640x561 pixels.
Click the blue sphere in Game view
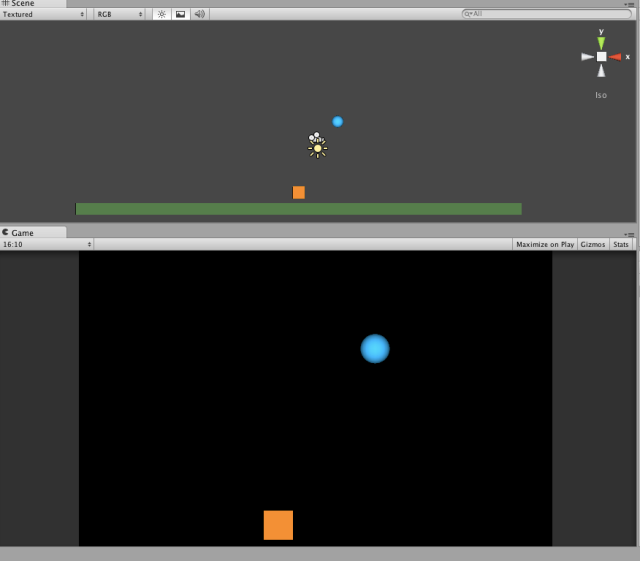point(375,349)
